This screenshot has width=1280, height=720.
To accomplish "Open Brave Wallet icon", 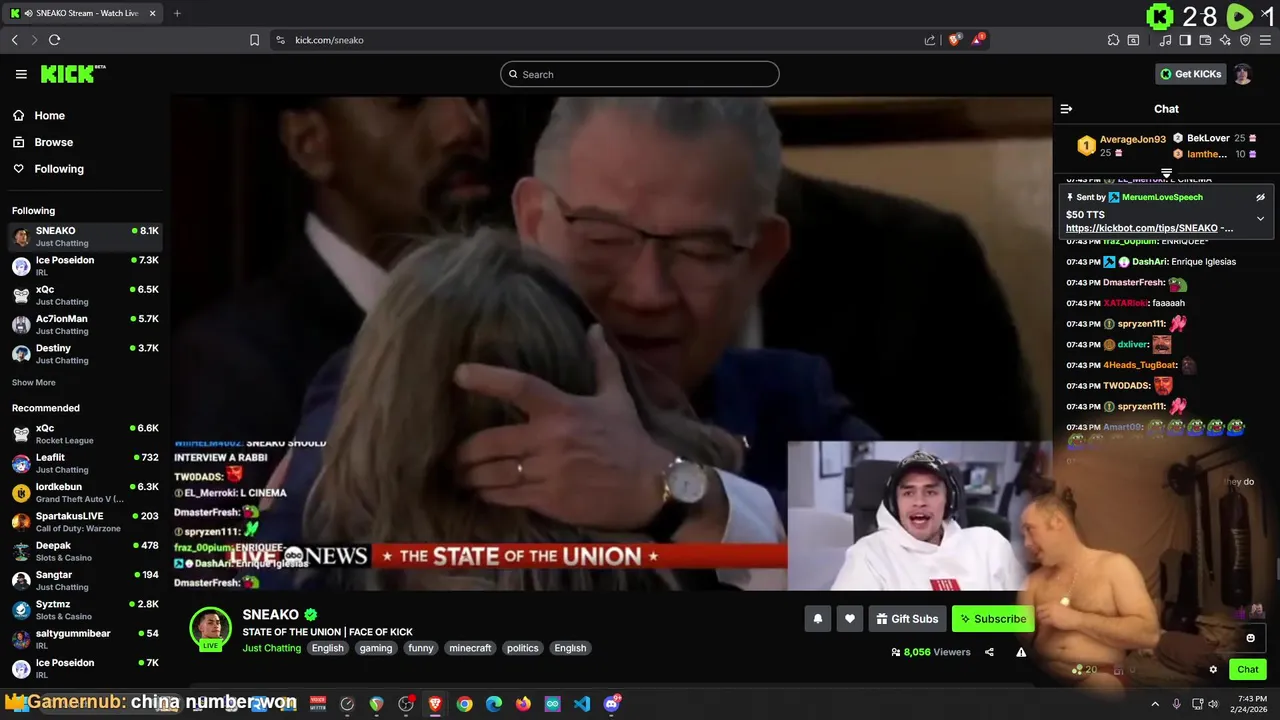I will (1205, 40).
